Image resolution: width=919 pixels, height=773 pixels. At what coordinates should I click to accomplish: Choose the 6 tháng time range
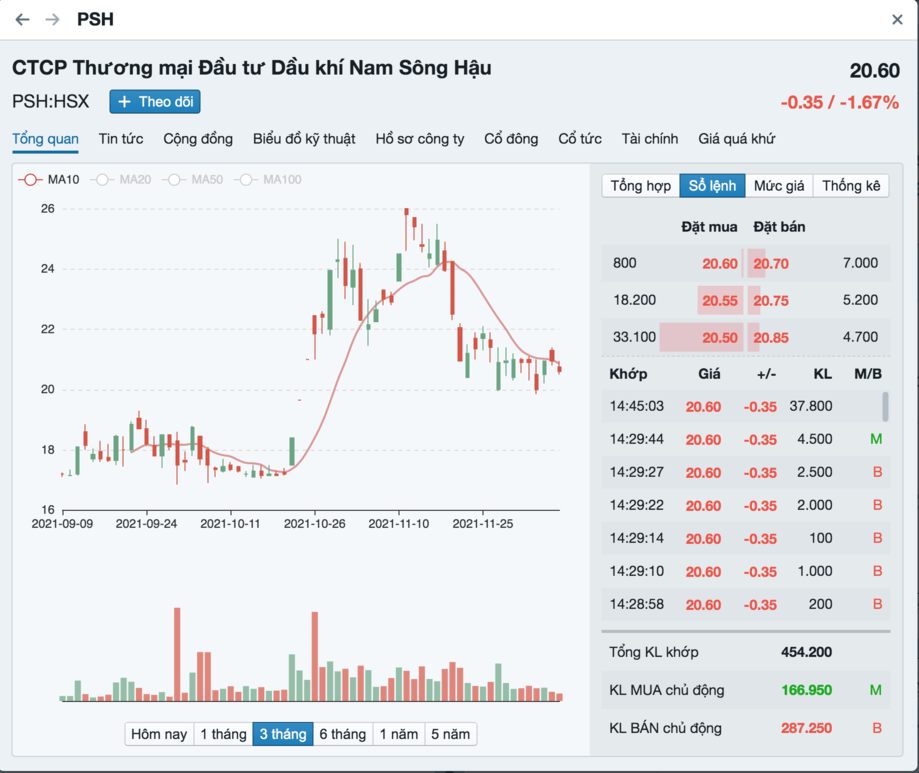(342, 734)
